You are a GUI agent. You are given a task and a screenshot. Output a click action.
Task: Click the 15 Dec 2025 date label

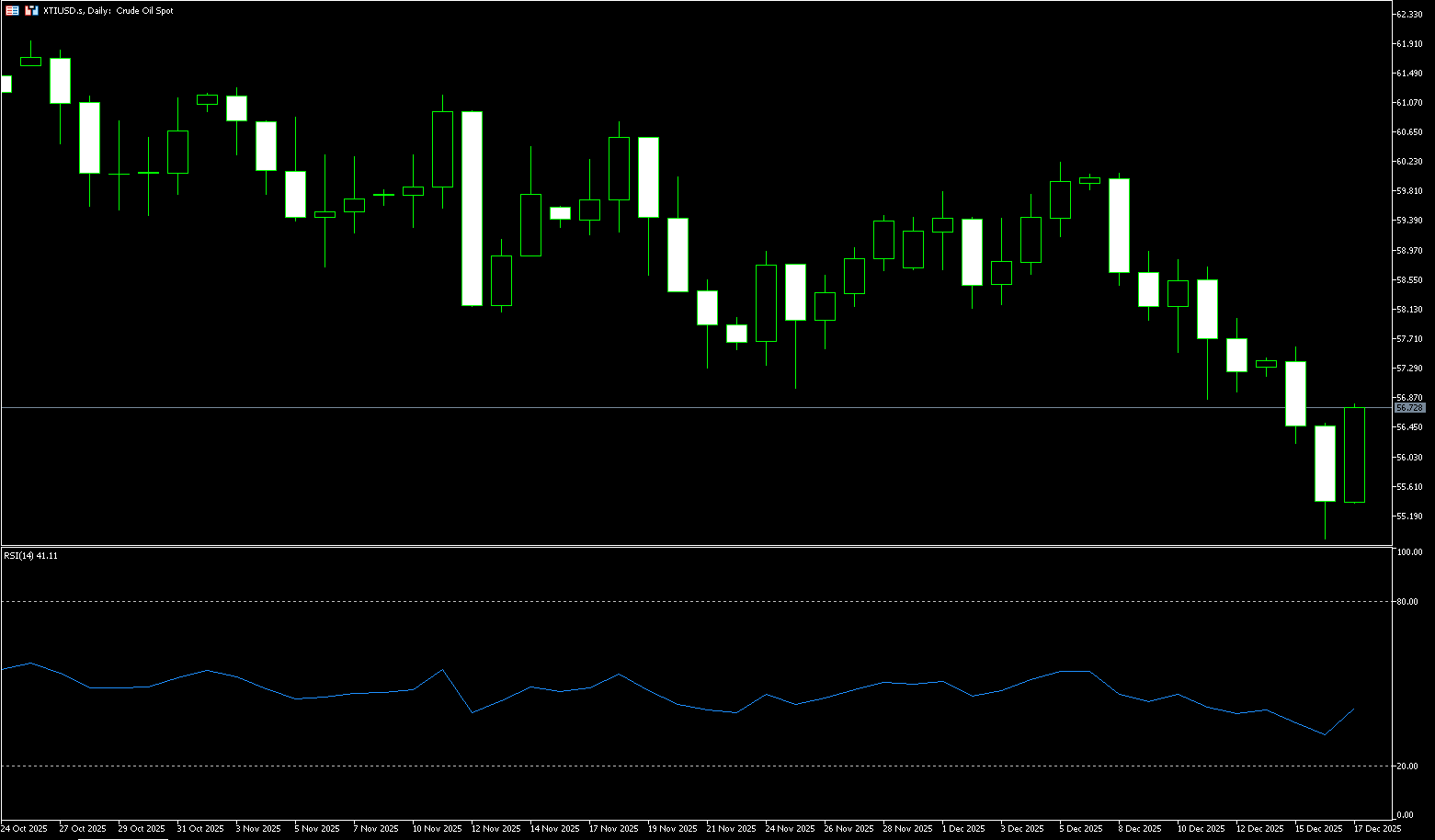point(1317,829)
